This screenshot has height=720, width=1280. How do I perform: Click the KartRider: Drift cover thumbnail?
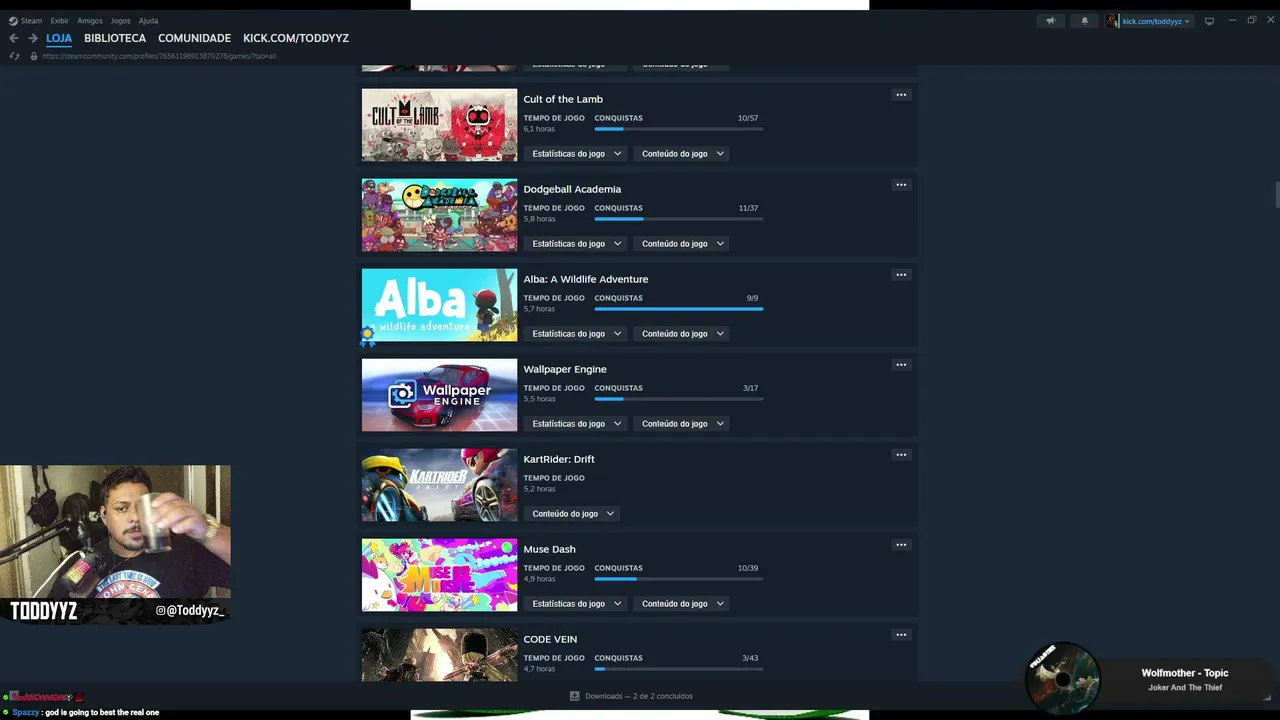439,485
